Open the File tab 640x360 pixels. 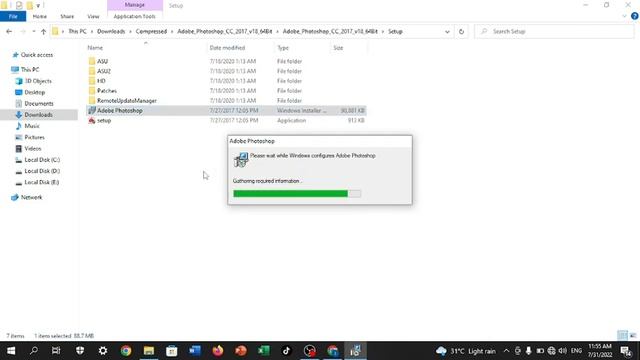click(13, 16)
